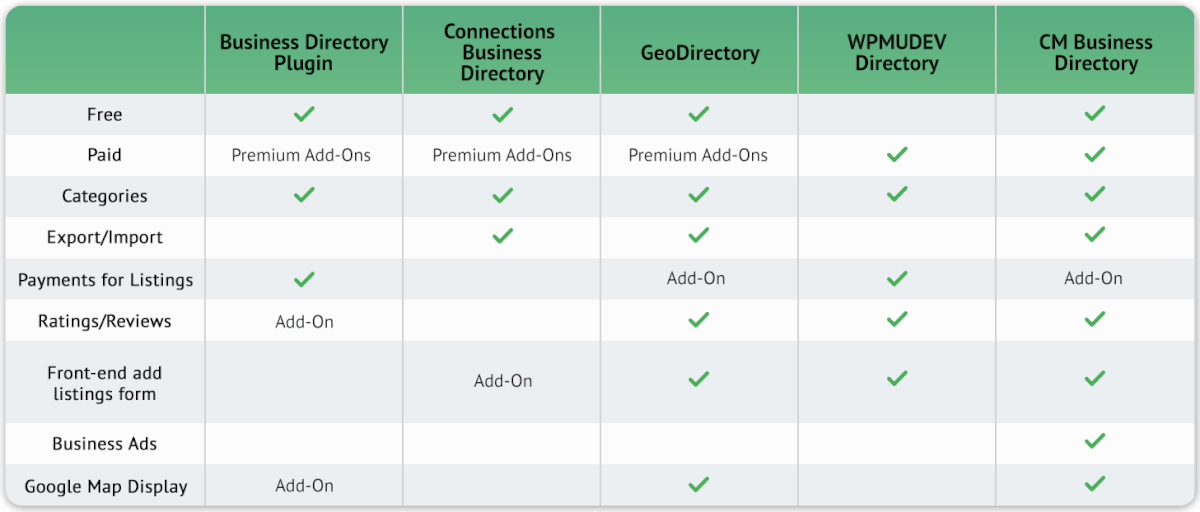The width and height of the screenshot is (1200, 512).
Task: Click Add-On for CM Business Directory payments
Action: (x=1093, y=279)
